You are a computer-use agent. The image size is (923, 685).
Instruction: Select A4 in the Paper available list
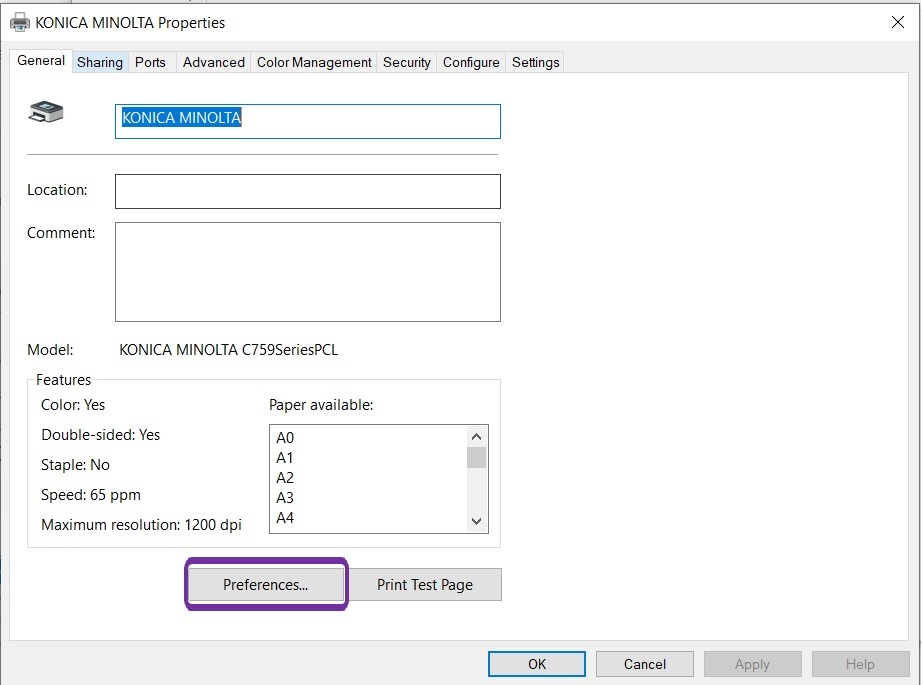[284, 518]
